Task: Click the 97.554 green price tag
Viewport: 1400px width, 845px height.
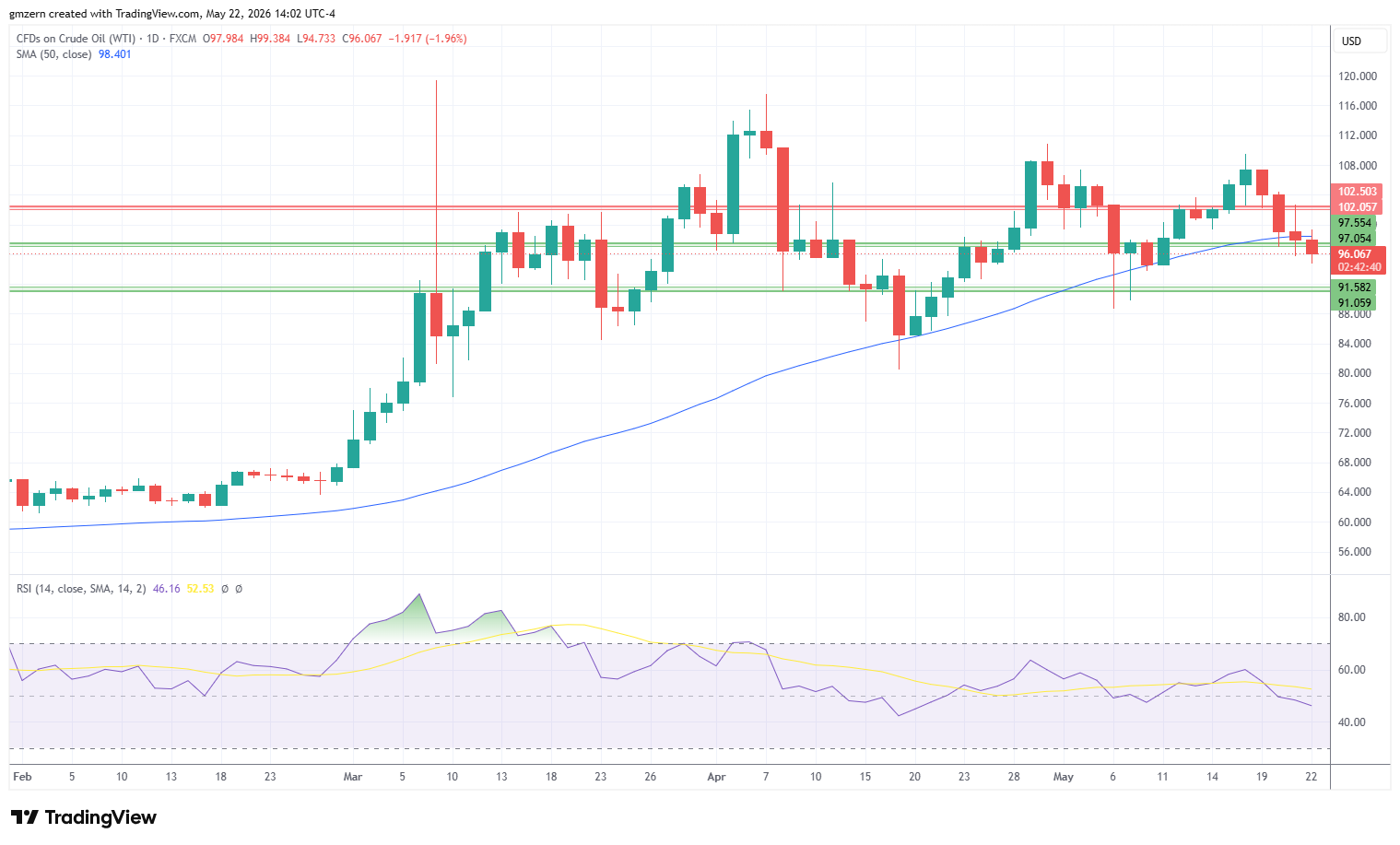Action: tap(1355, 223)
